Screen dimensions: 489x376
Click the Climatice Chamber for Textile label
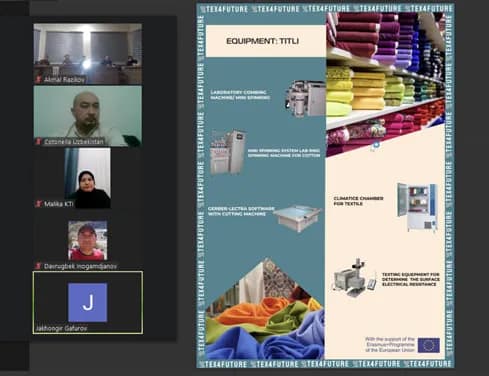[x=358, y=201]
